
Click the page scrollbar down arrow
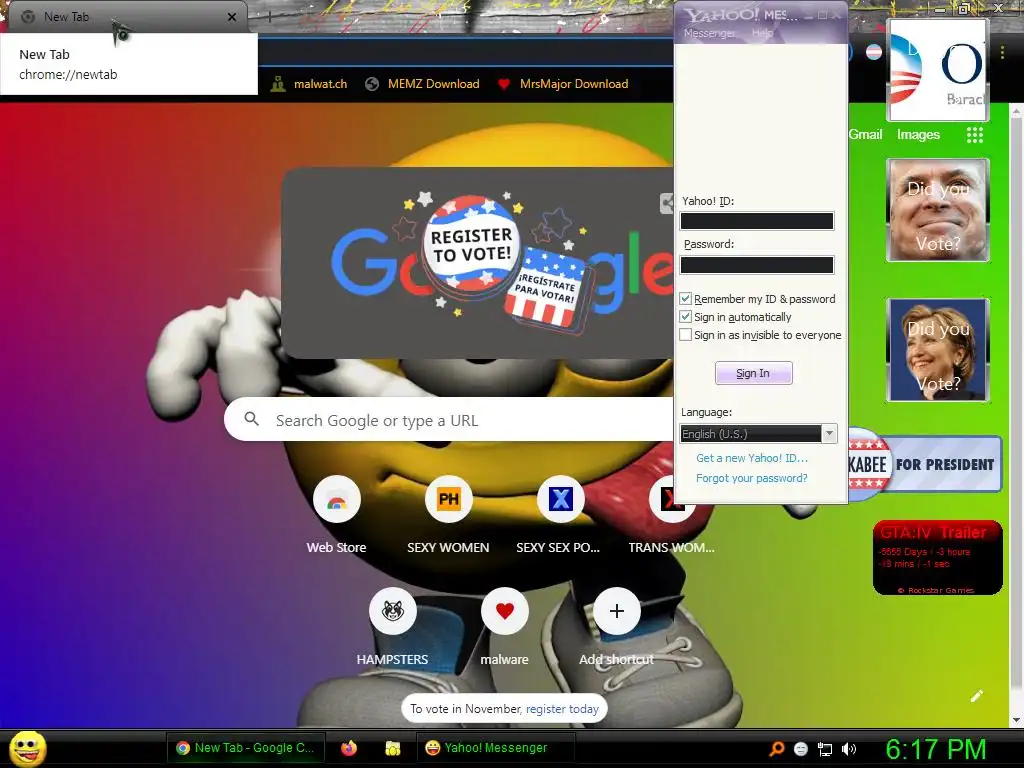[x=1016, y=720]
